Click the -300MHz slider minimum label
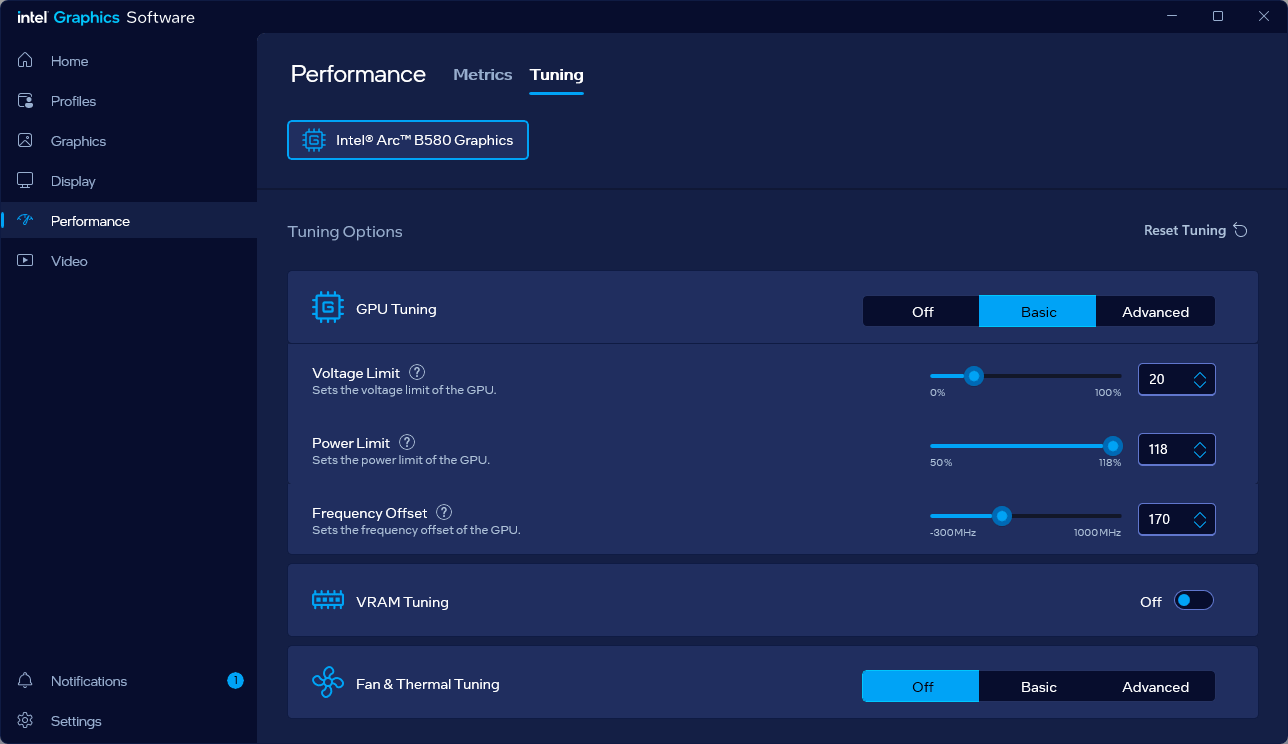The width and height of the screenshot is (1288, 744). coord(952,533)
